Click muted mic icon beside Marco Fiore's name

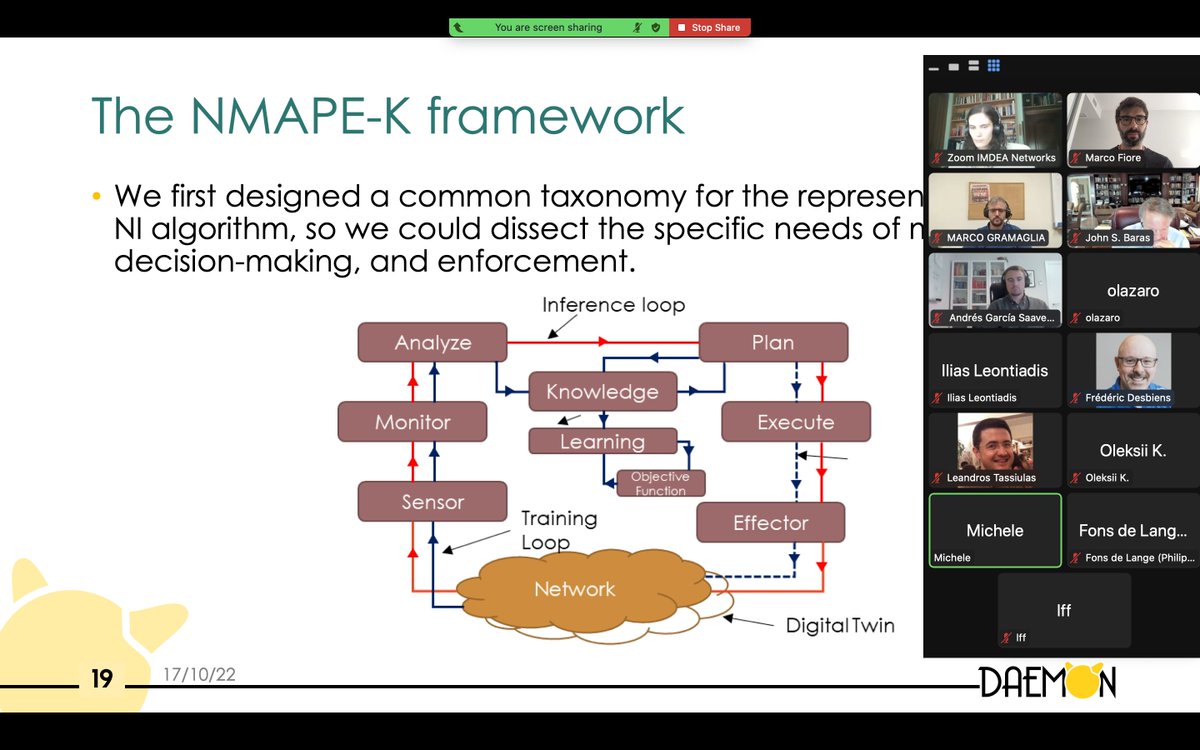click(x=1076, y=158)
